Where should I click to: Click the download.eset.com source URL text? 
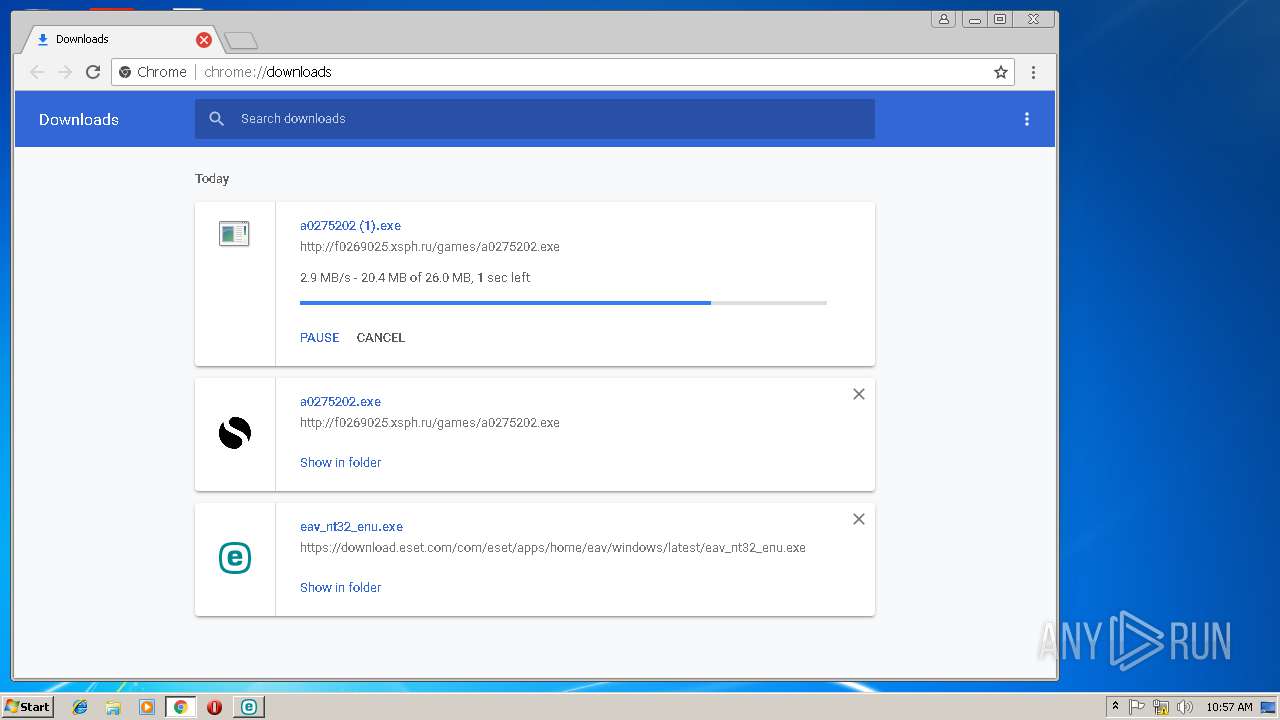(553, 548)
